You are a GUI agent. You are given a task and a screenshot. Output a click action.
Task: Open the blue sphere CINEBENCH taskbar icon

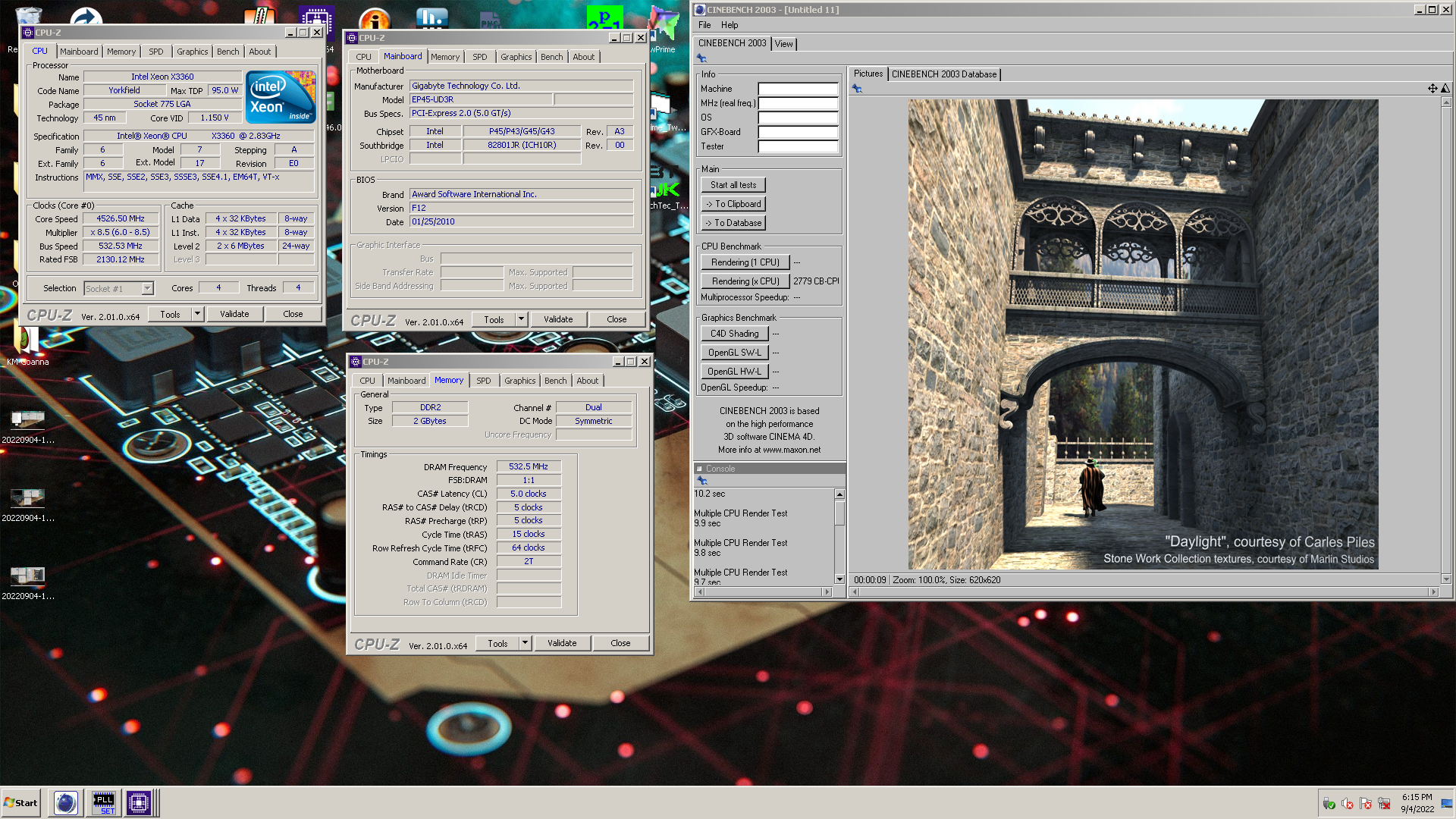pos(66,802)
